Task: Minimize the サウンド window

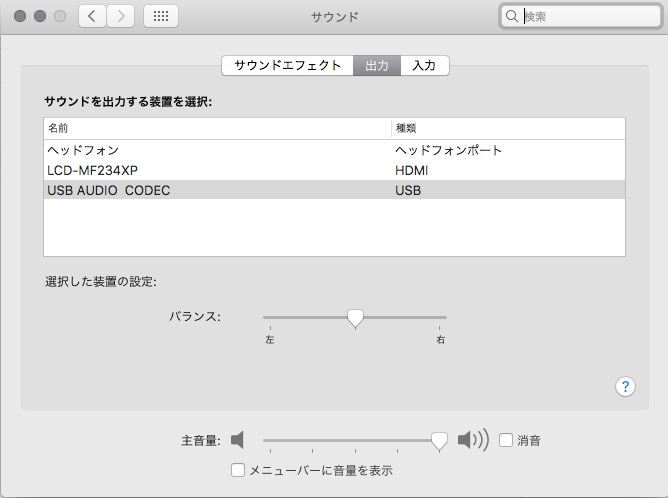Action: pos(40,16)
